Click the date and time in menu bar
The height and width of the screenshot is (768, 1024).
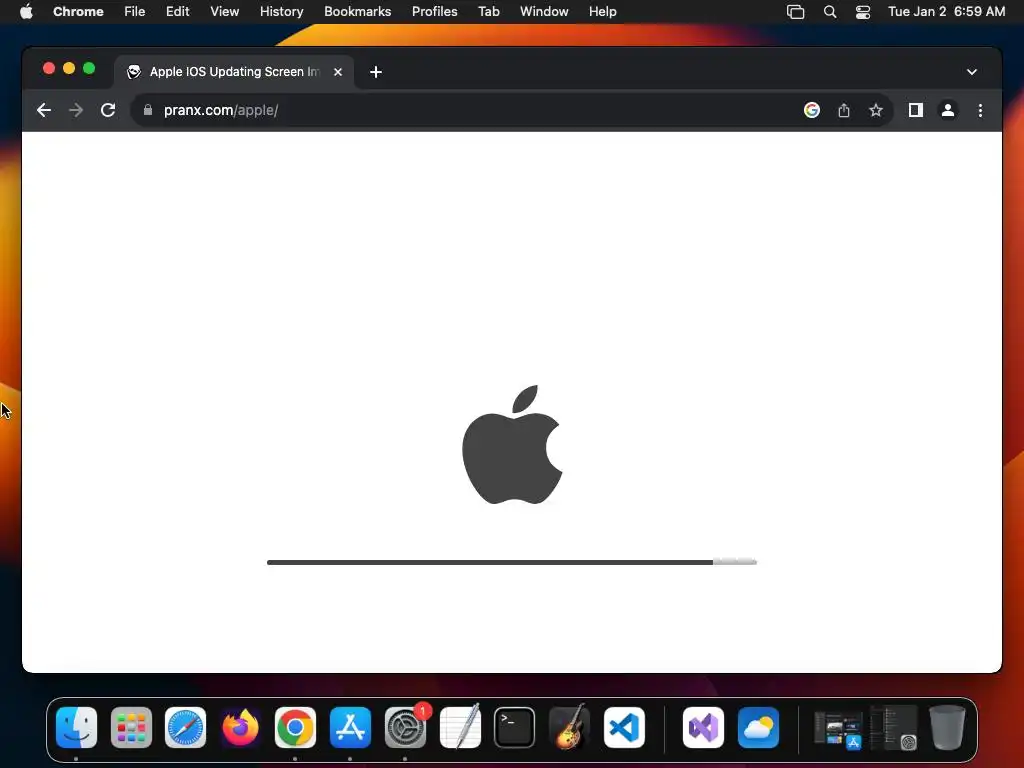click(x=946, y=11)
